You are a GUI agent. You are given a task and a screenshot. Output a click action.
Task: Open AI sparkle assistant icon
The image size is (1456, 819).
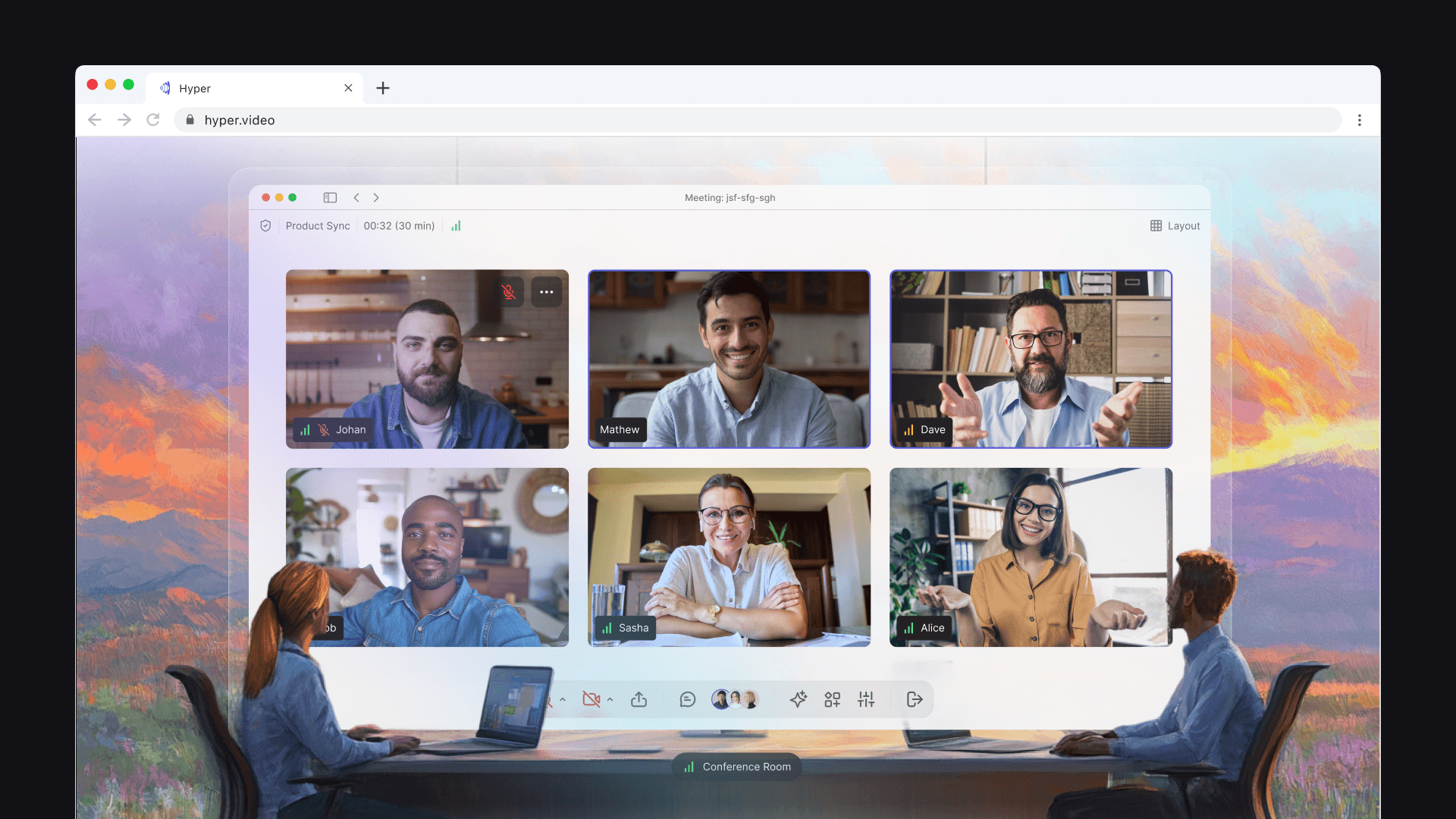coord(798,699)
